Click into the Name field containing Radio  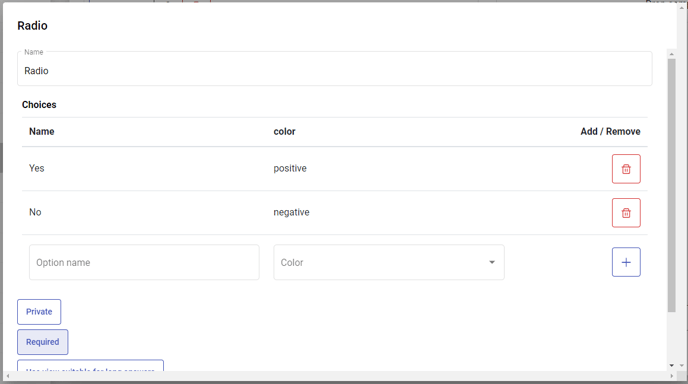point(335,69)
